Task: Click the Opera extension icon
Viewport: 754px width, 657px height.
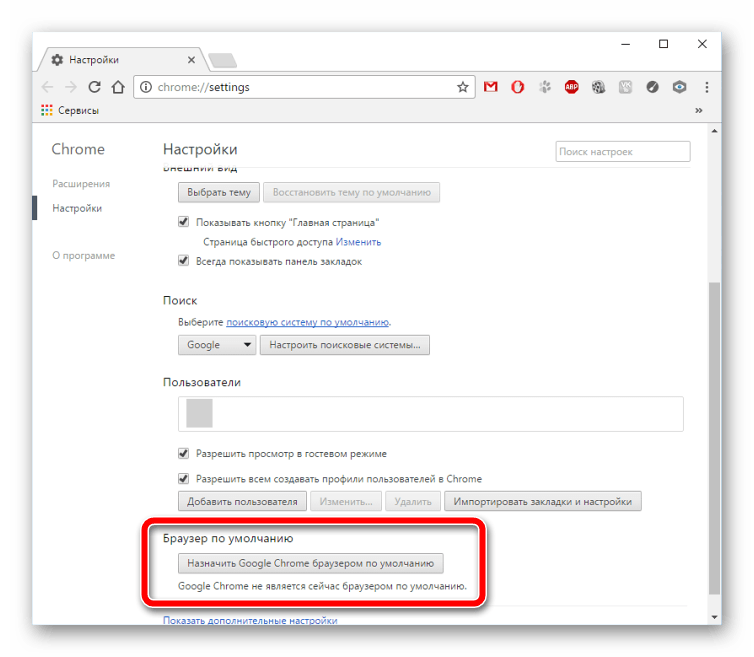Action: [518, 87]
